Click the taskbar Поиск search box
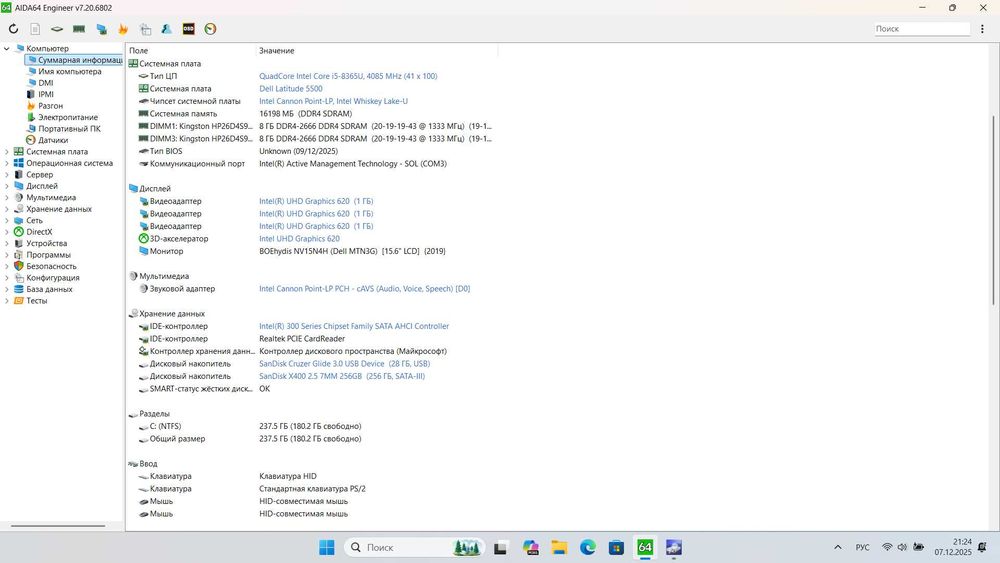1000x563 pixels. [415, 548]
